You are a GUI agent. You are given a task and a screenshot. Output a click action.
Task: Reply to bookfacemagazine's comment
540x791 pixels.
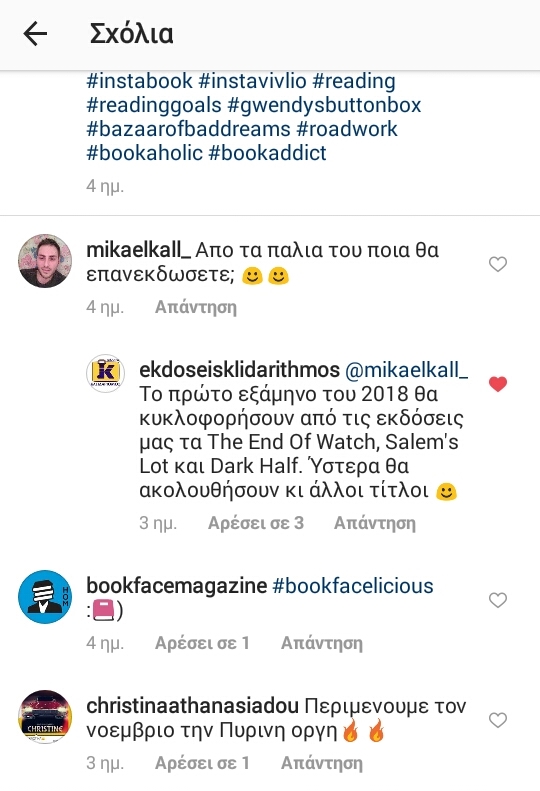tap(322, 643)
